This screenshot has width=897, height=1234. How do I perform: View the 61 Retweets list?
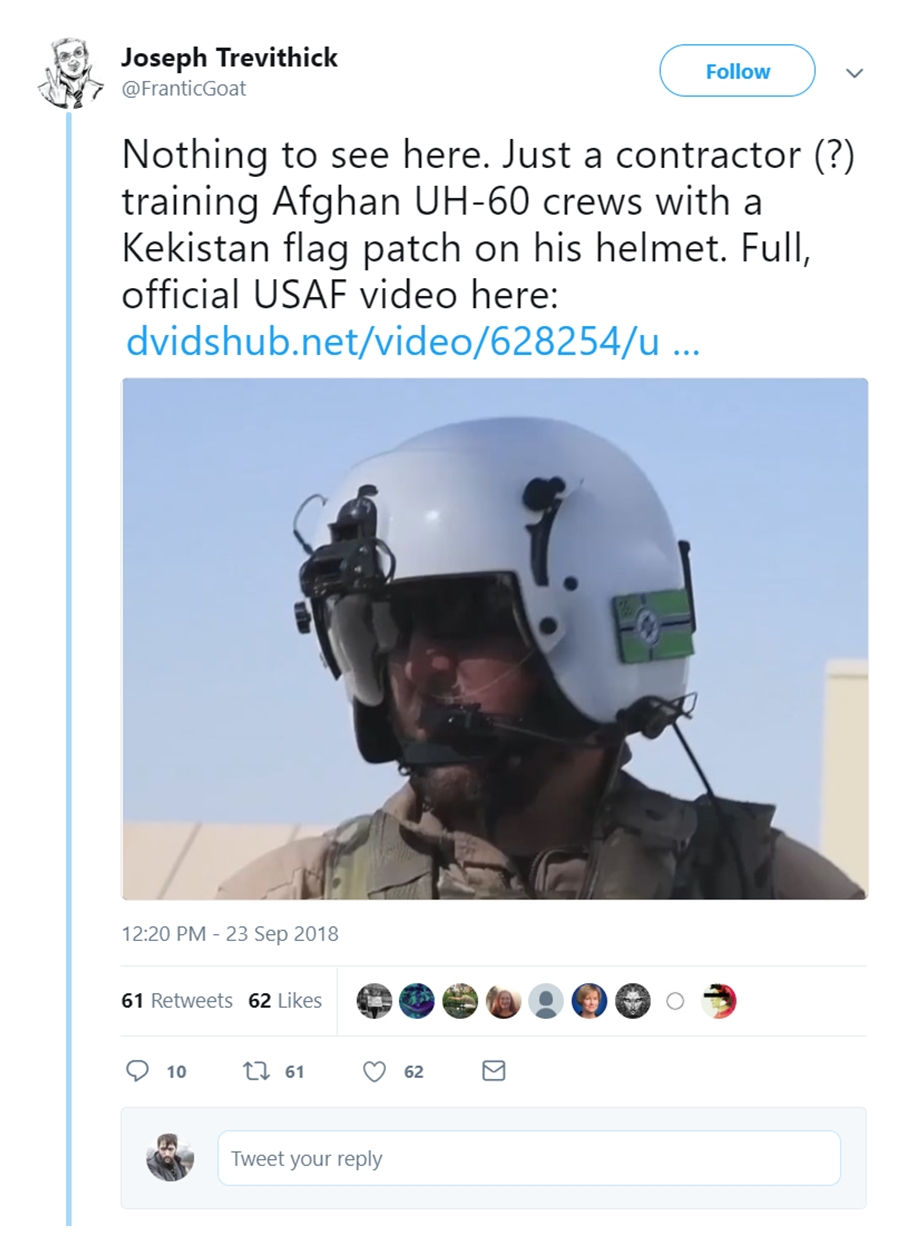tap(177, 1000)
